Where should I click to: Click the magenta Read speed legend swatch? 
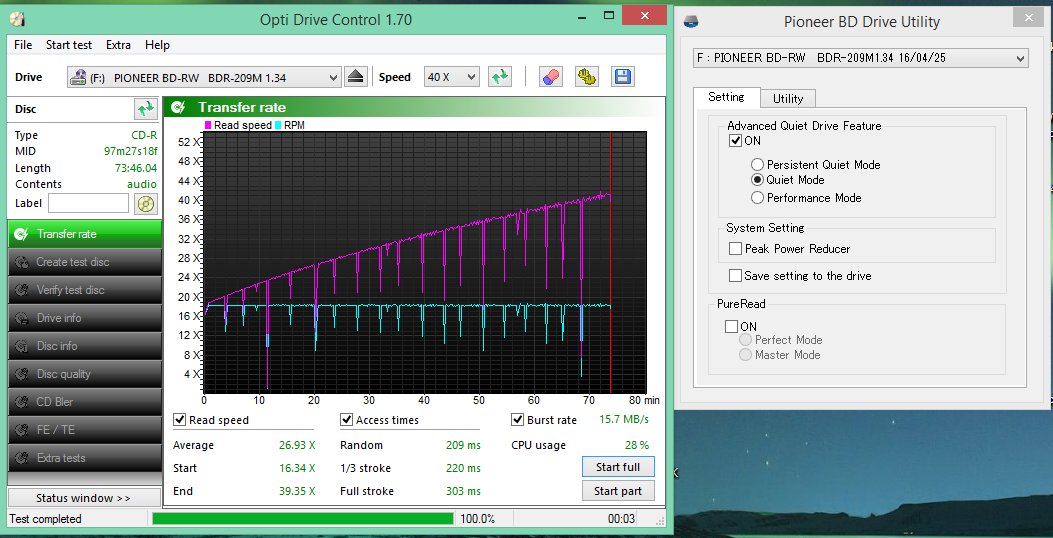[208, 125]
